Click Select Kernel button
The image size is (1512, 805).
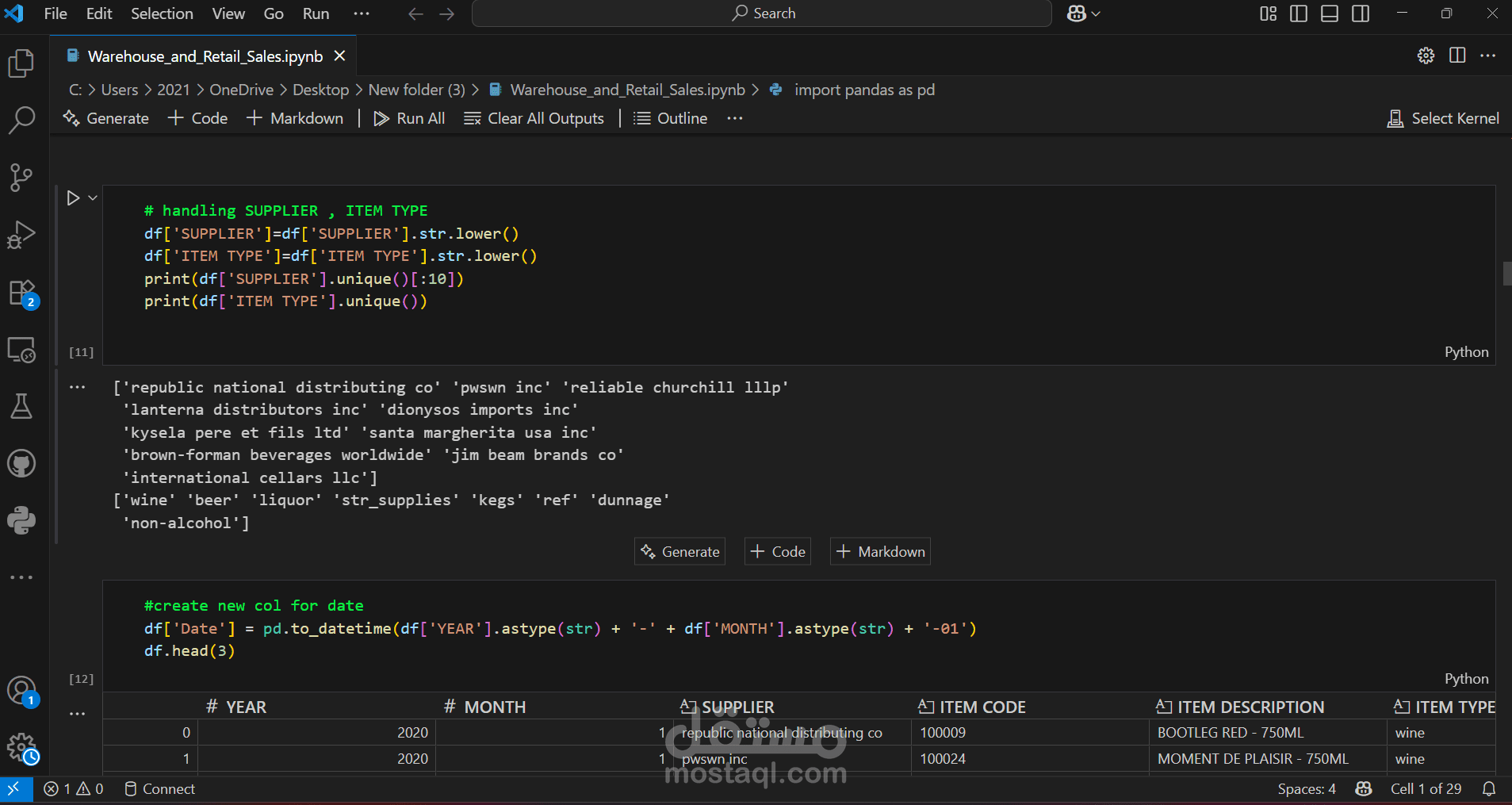point(1443,118)
